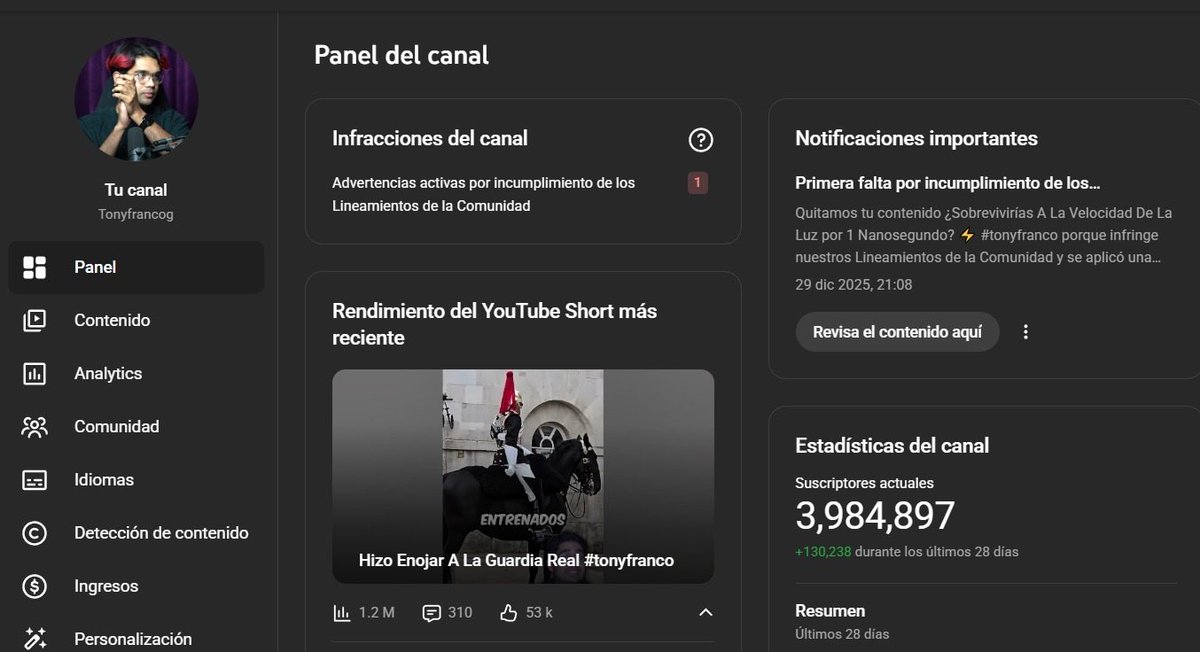Open the Analytics section
The height and width of the screenshot is (652, 1200).
click(x=136, y=373)
